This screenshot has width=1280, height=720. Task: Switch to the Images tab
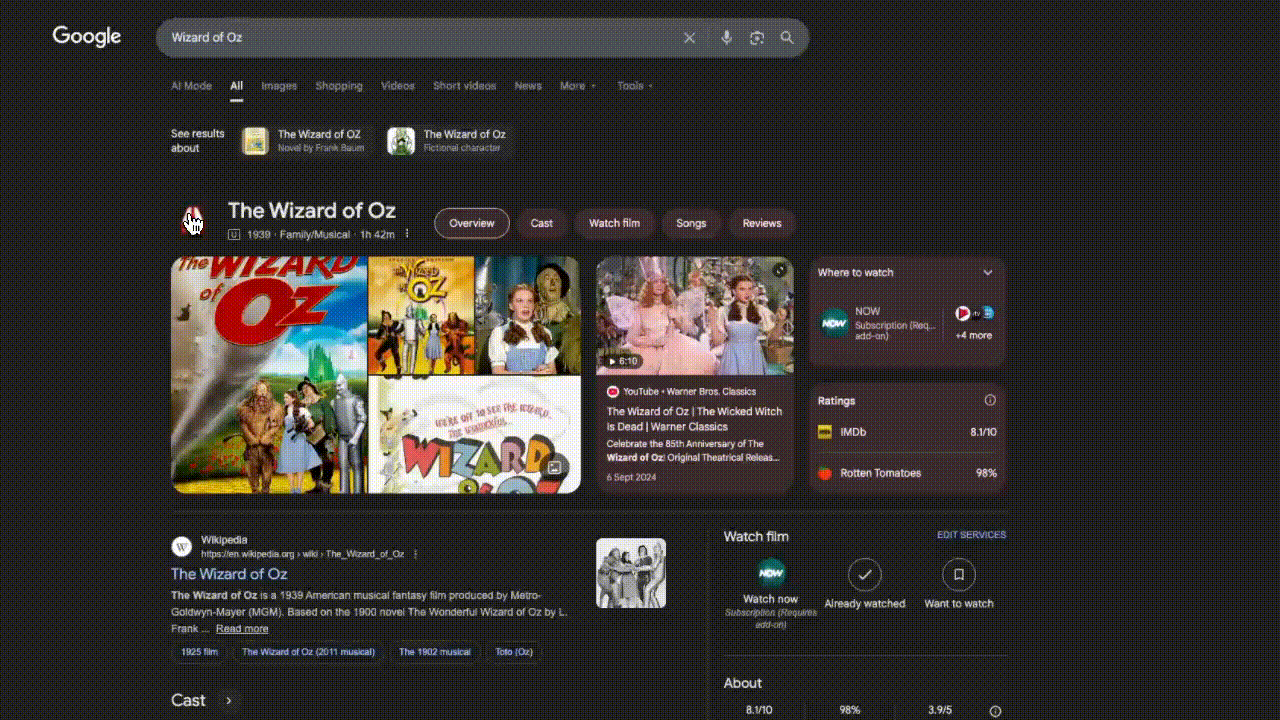pyautogui.click(x=279, y=86)
